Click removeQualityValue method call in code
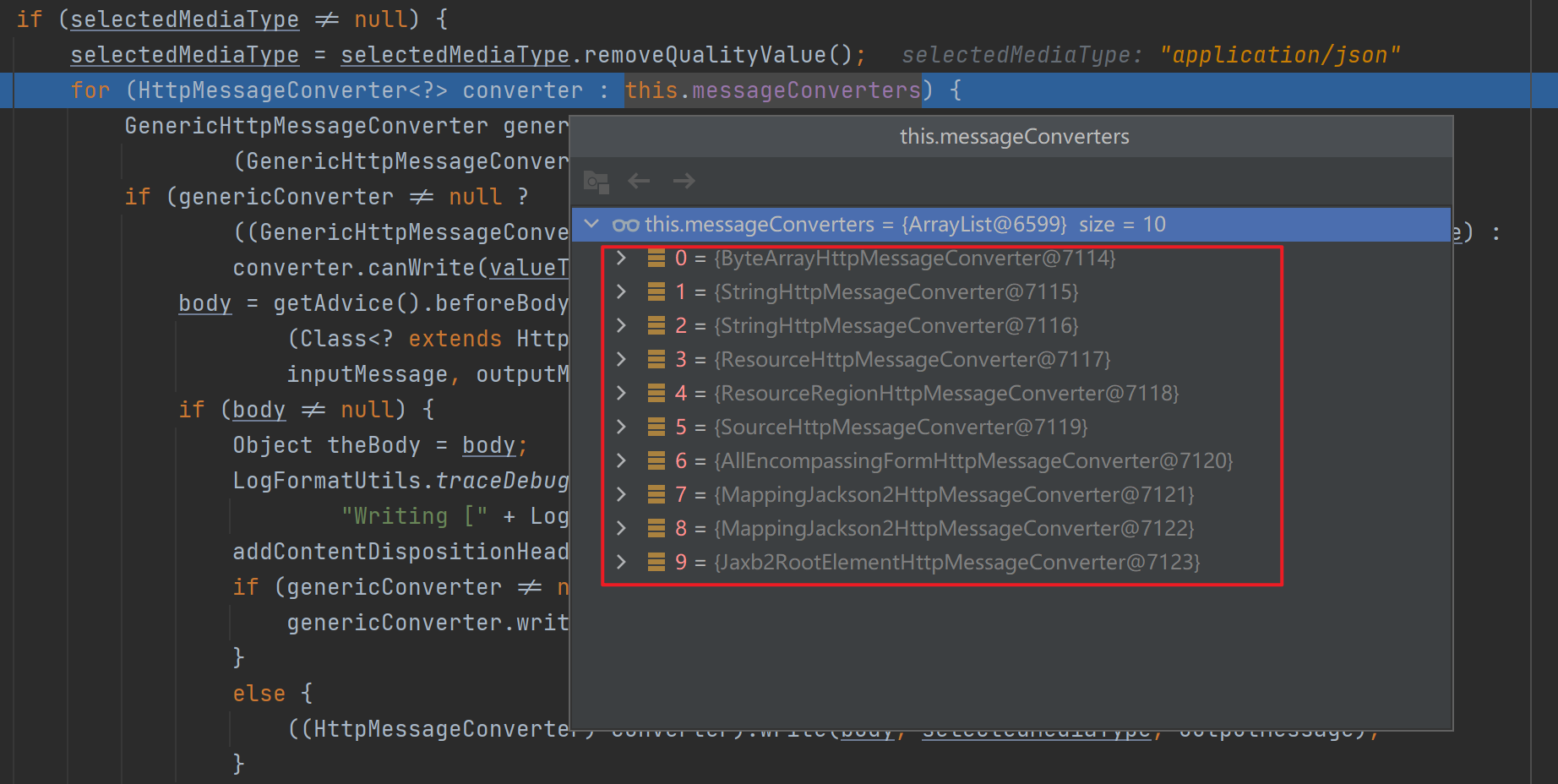This screenshot has width=1558, height=784. (705, 55)
